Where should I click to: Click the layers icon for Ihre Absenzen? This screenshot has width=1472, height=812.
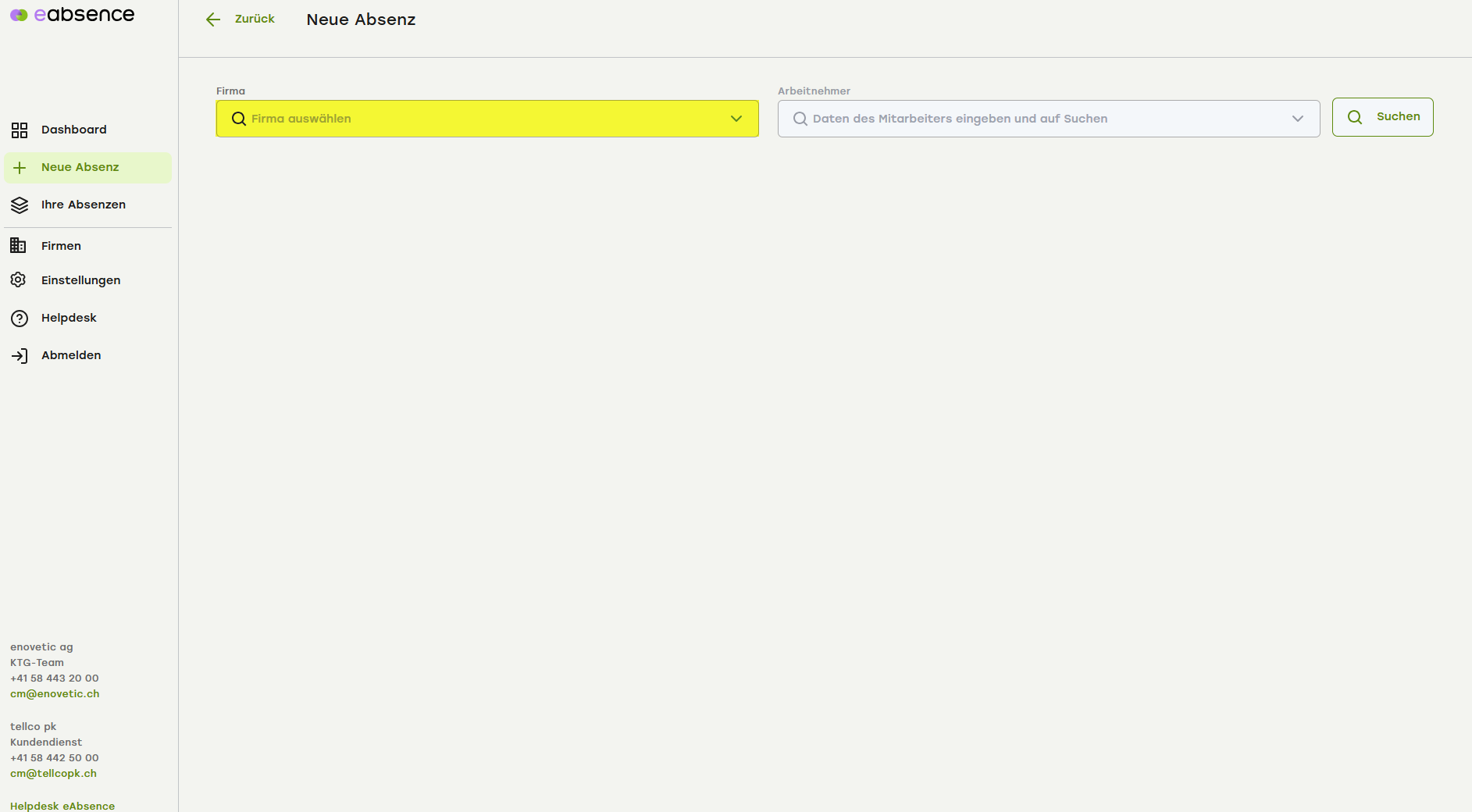[20, 205]
